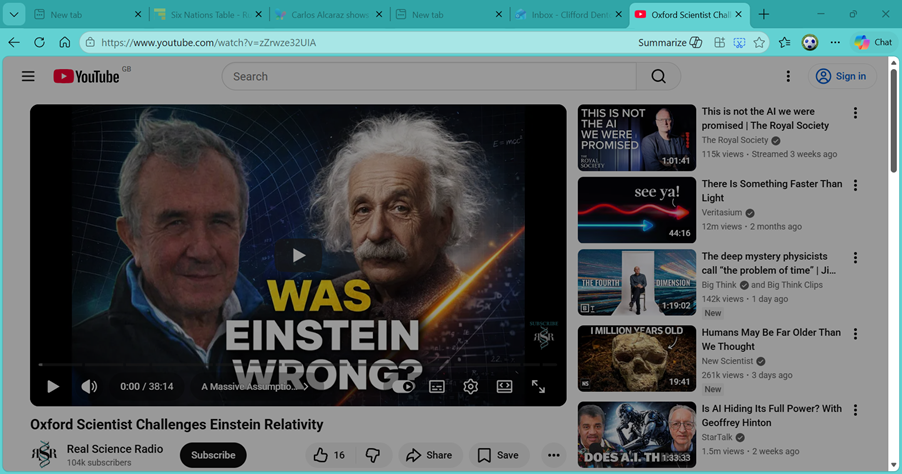902x474 pixels.
Task: Toggle the autoplay switch in player
Action: [x=404, y=386]
